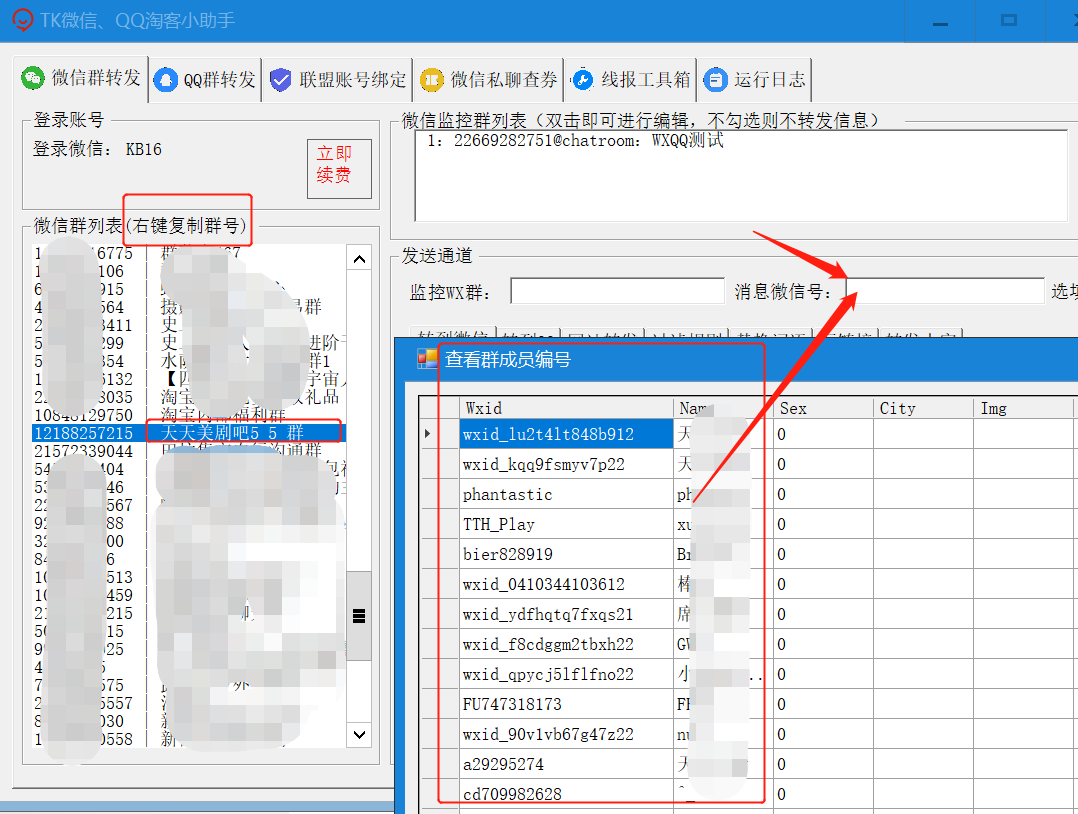This screenshot has height=814, width=1078.
Task: Select cell cd709982628
Action: (x=566, y=794)
